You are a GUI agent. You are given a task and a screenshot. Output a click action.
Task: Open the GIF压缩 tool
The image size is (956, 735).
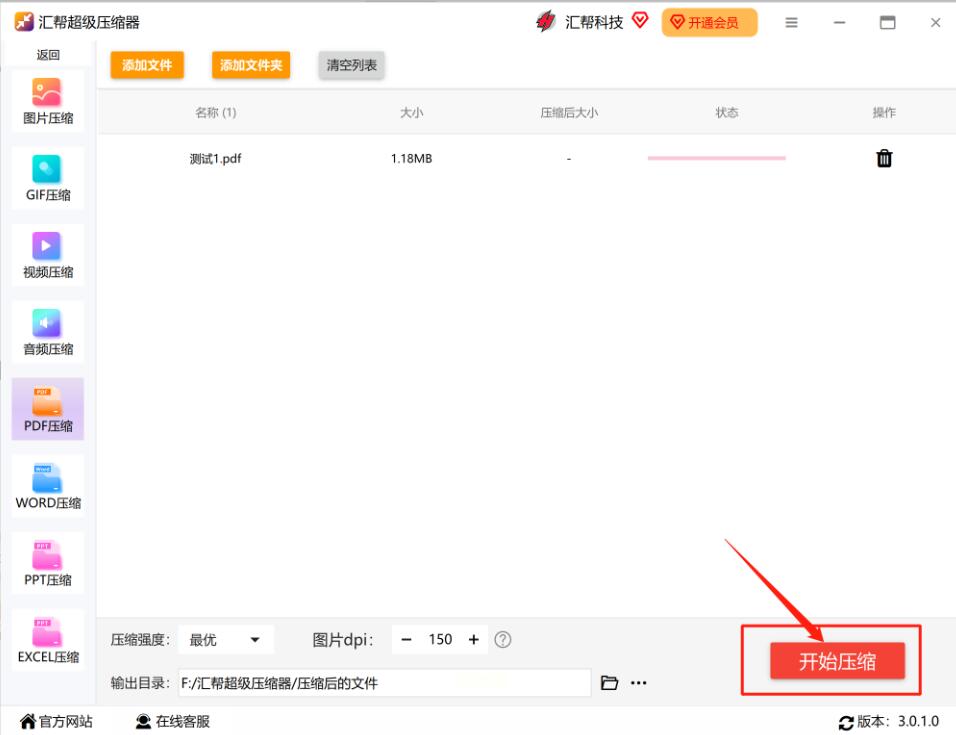coord(48,178)
